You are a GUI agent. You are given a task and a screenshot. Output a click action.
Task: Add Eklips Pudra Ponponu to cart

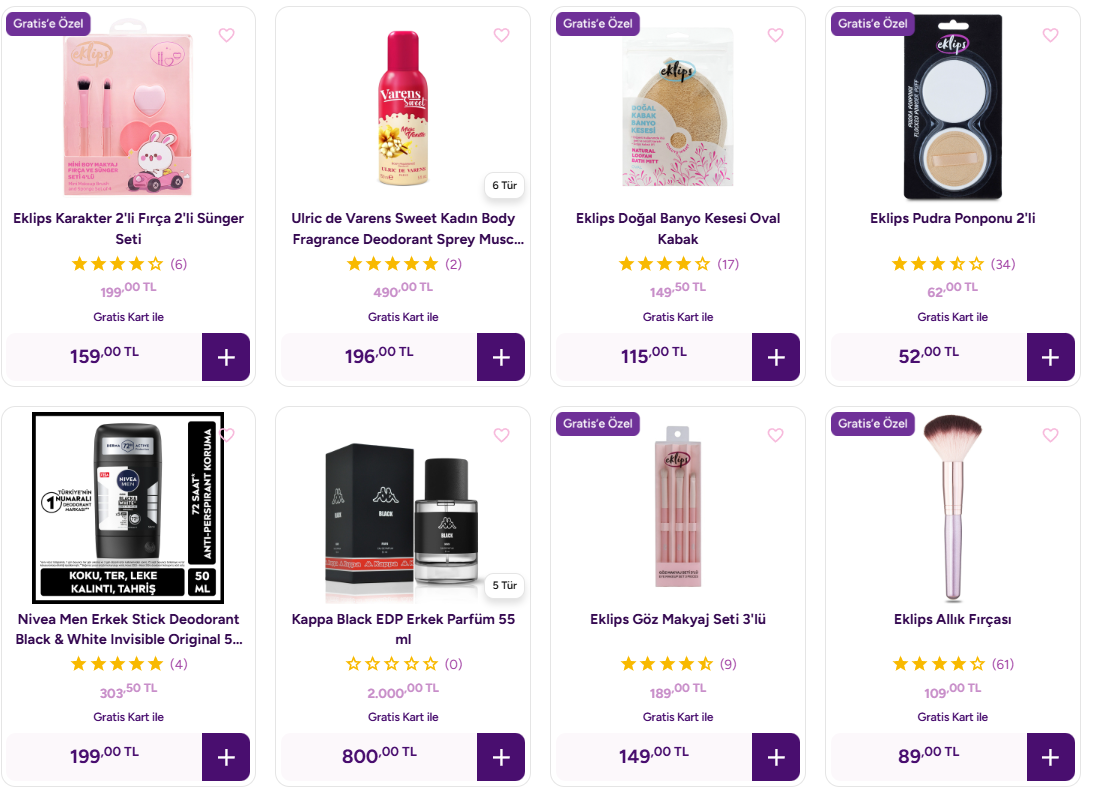(1050, 357)
